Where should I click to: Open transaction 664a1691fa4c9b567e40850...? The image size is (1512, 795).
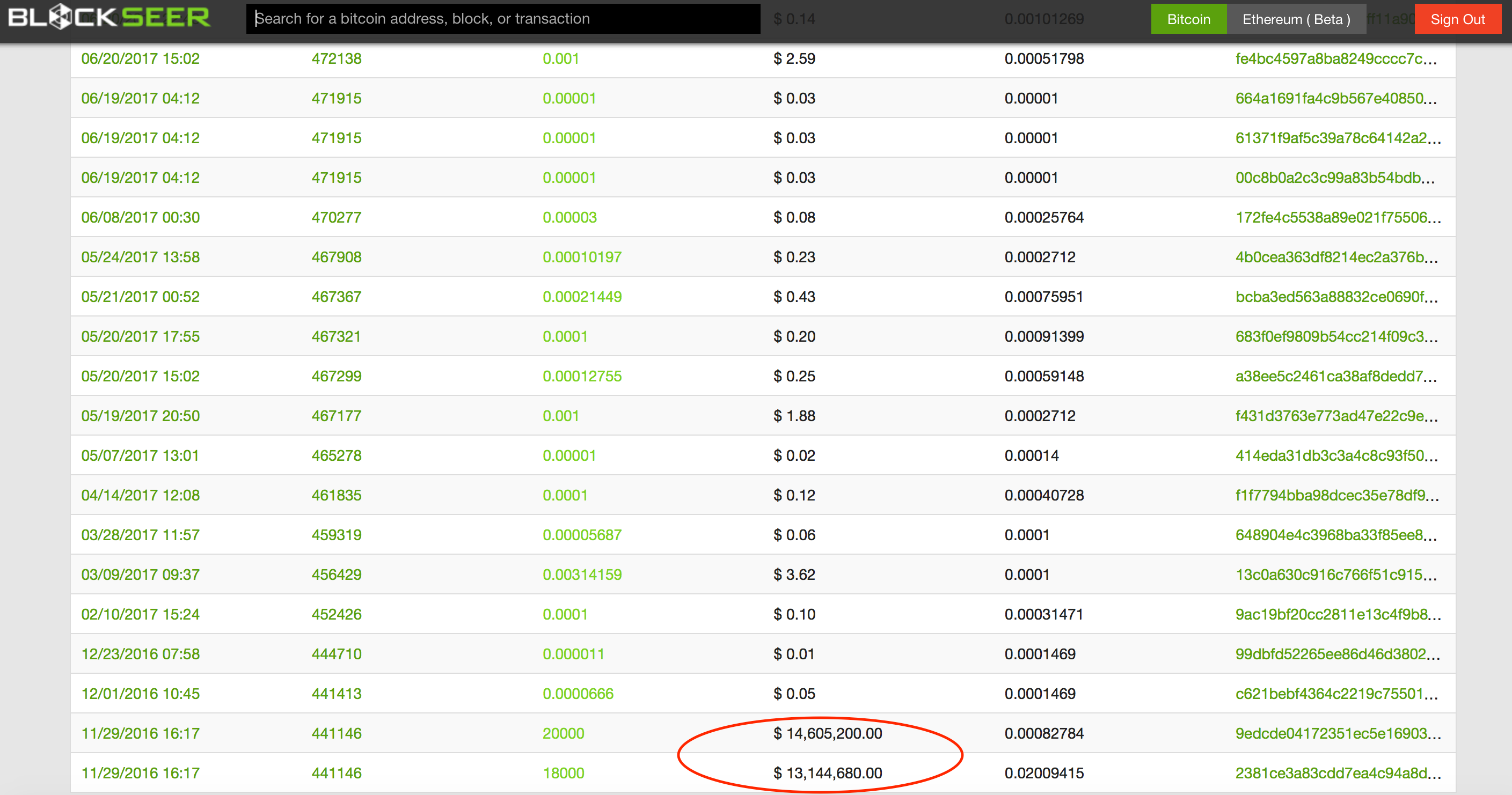1336,99
